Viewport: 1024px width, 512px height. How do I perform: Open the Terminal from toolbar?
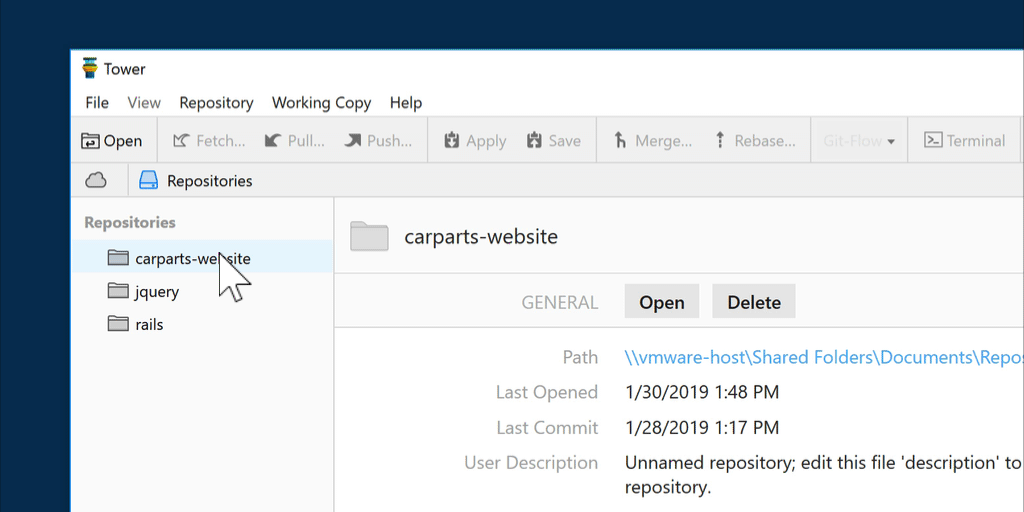(964, 141)
